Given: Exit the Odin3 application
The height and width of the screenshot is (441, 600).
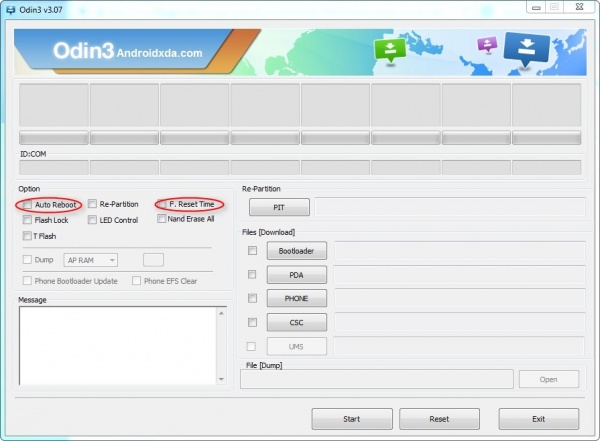Looking at the screenshot, I should tap(539, 419).
